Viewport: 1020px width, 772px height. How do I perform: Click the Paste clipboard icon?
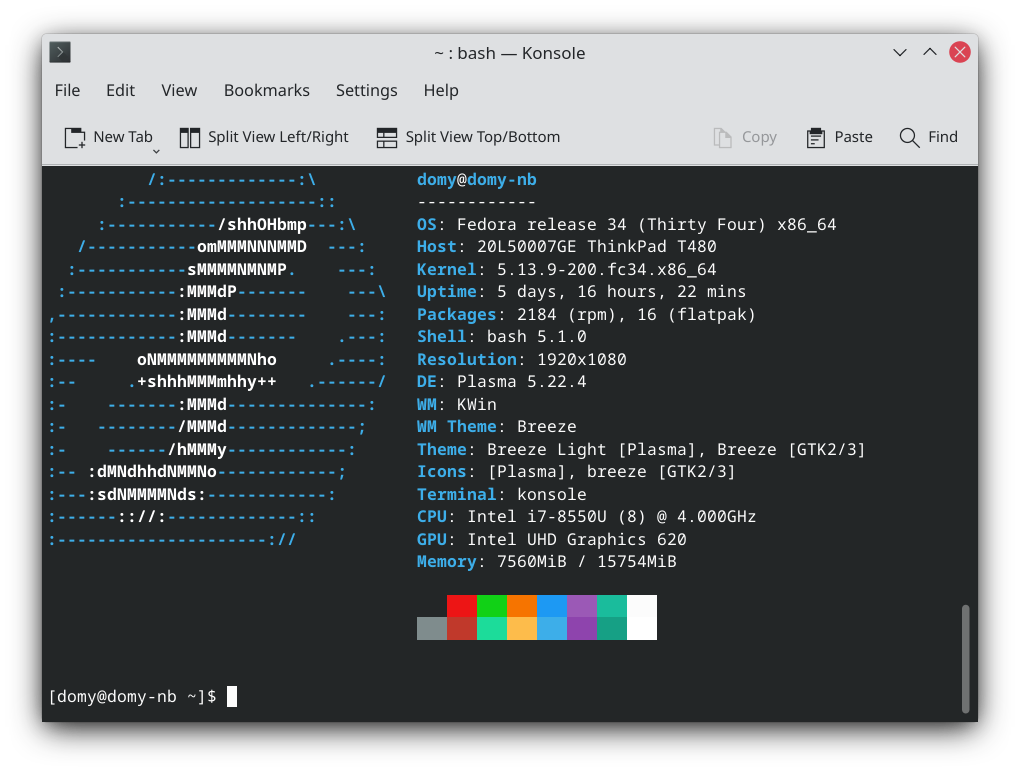click(816, 137)
